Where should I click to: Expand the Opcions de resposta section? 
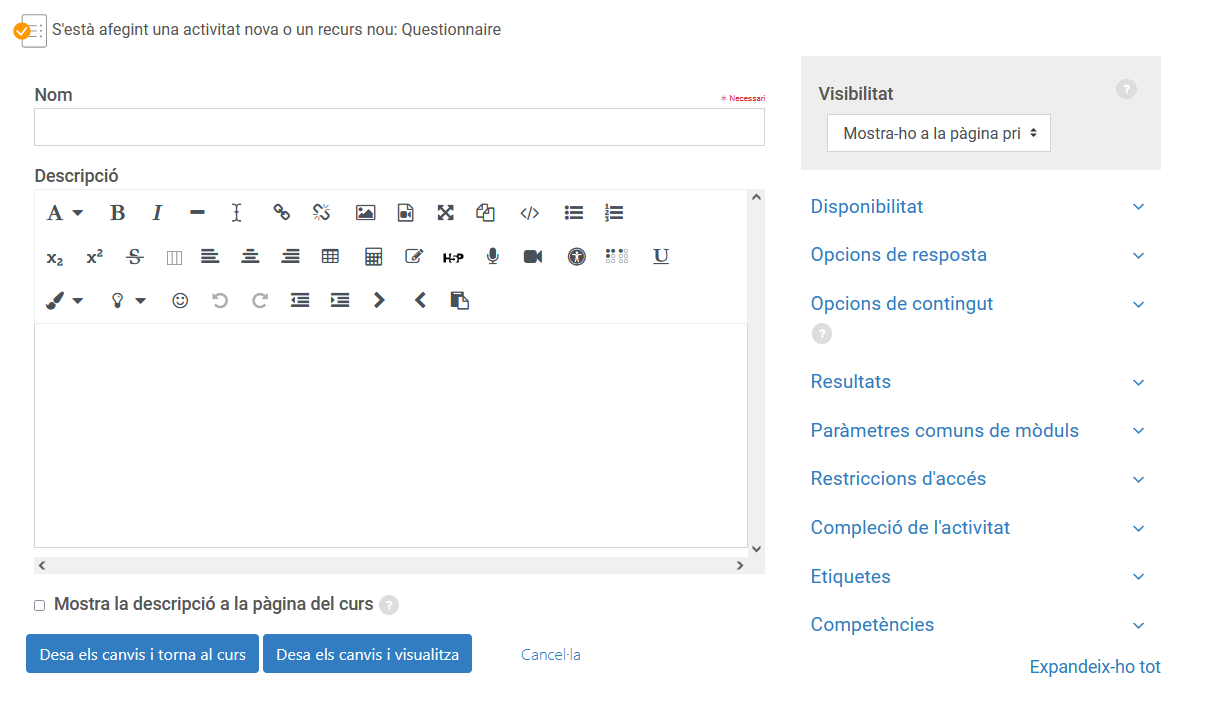898,255
